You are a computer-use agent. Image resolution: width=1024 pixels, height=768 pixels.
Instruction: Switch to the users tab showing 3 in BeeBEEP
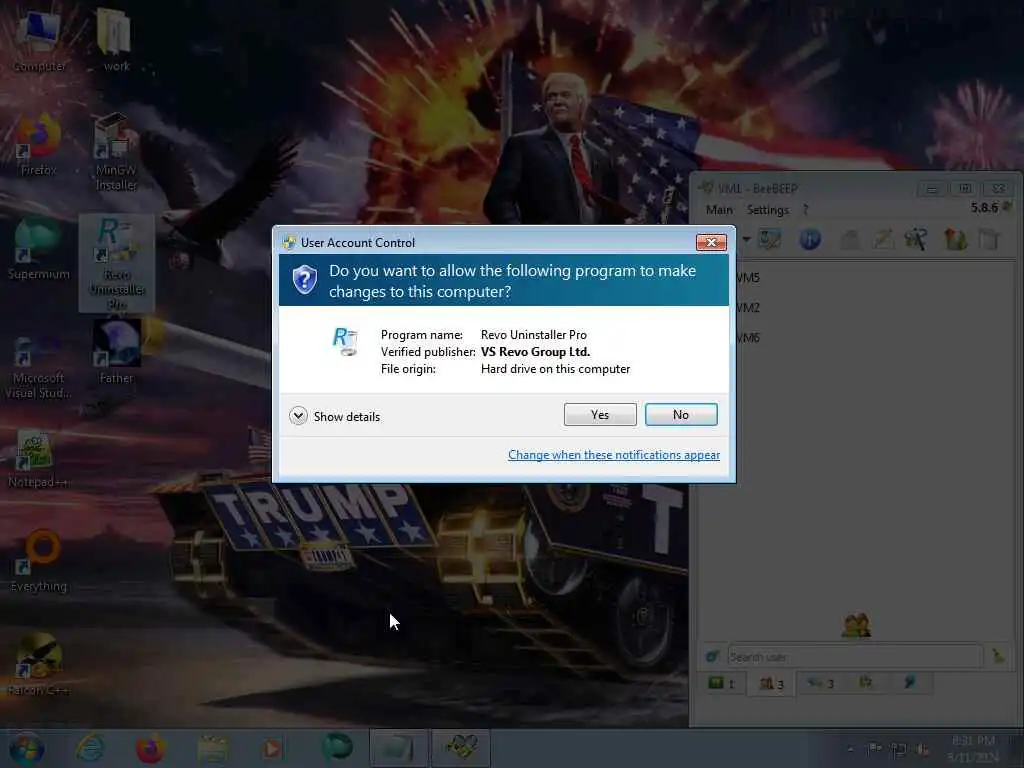771,683
